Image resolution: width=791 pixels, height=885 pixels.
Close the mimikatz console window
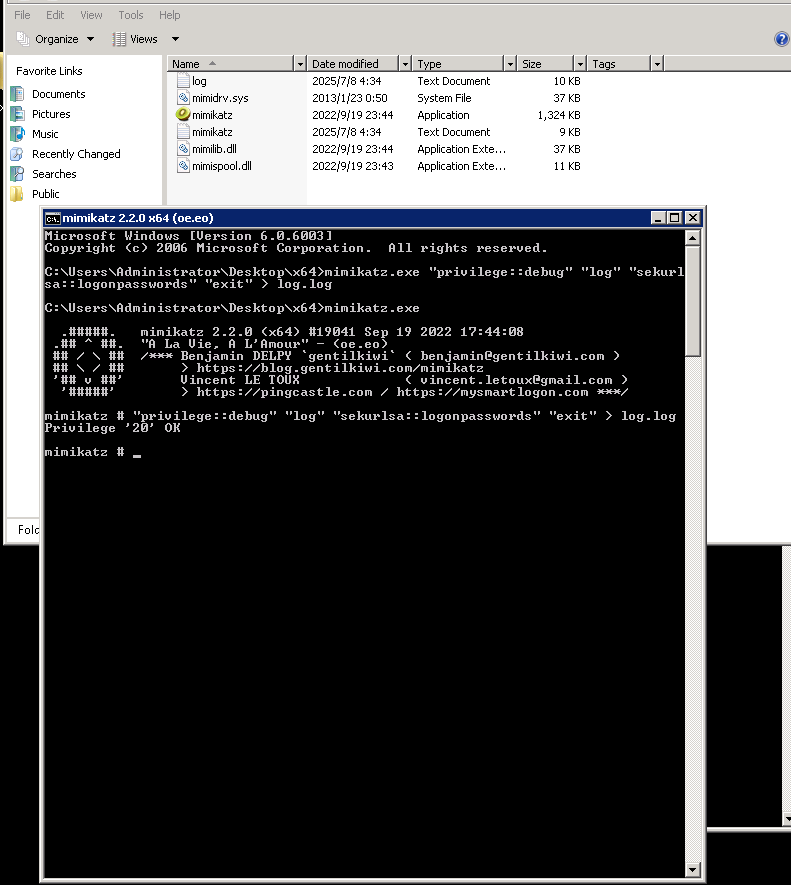coord(693,218)
